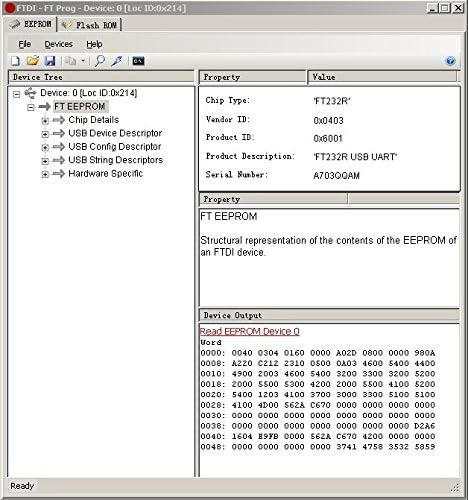
Task: Expand the USB Device Descriptor node
Action: point(45,134)
